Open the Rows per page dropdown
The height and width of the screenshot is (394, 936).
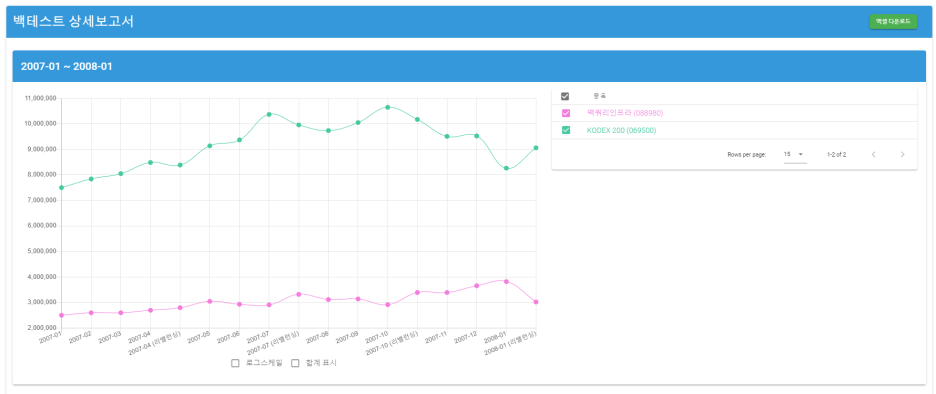795,155
